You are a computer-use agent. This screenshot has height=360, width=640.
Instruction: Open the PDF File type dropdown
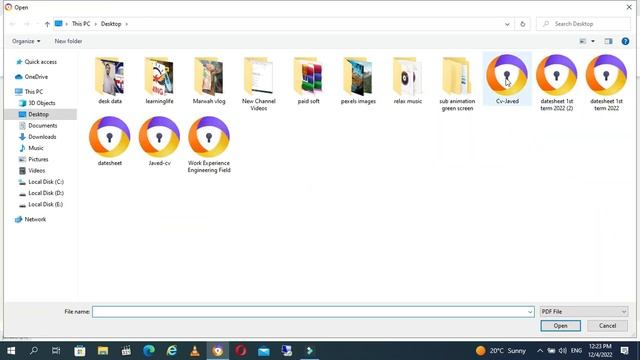(584, 312)
